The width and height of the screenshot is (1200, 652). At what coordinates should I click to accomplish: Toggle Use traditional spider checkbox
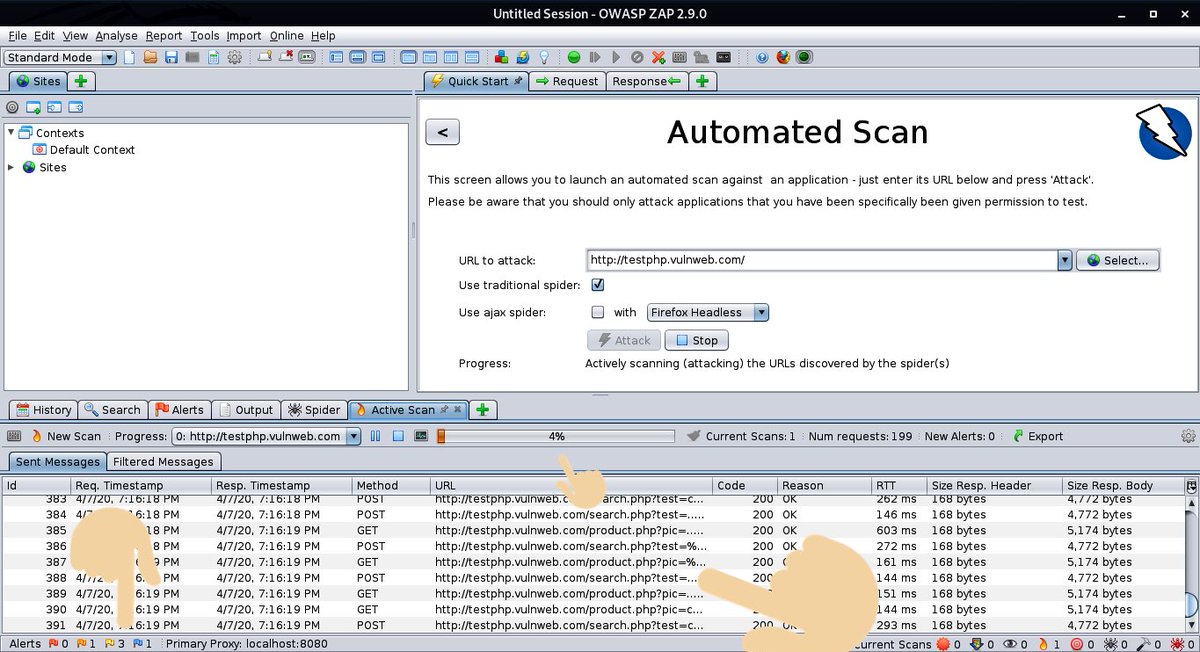click(598, 285)
